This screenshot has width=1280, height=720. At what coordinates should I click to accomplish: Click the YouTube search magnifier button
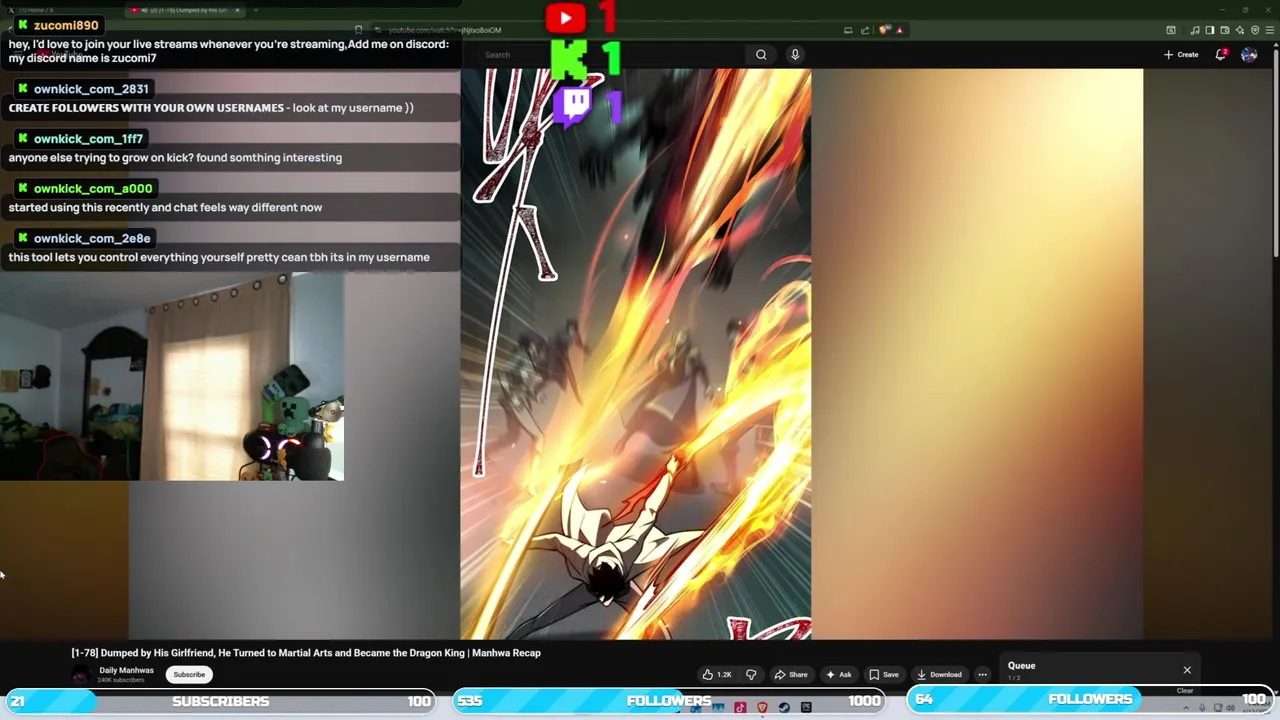pos(761,55)
